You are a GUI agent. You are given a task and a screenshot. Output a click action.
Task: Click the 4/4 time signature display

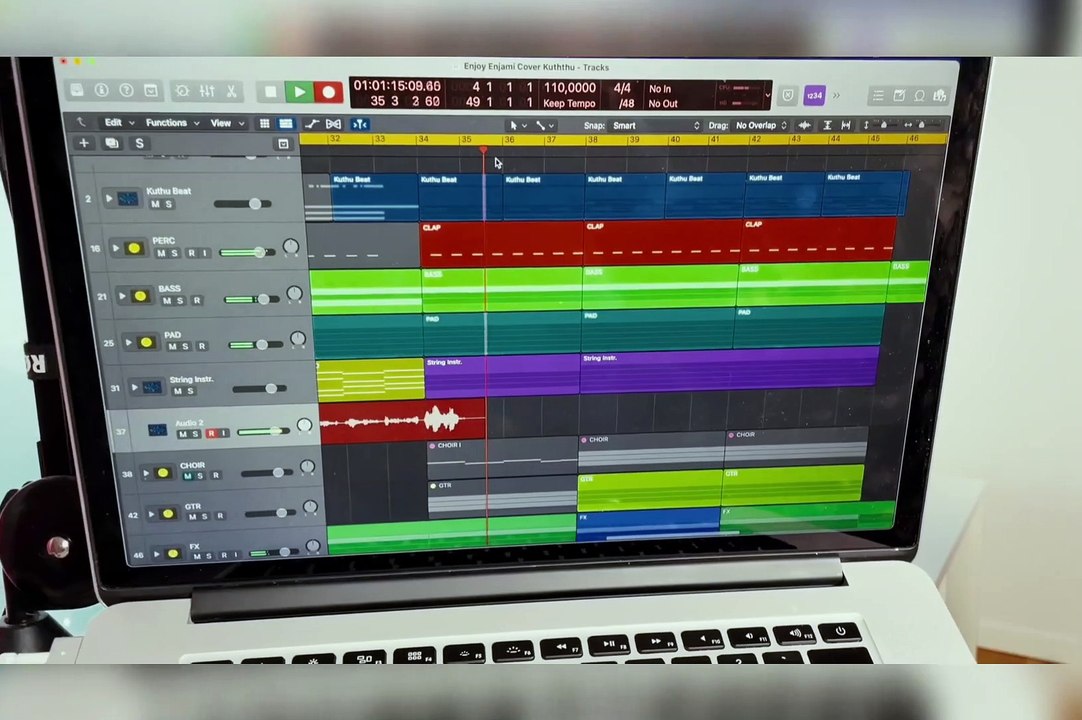pyautogui.click(x=622, y=88)
